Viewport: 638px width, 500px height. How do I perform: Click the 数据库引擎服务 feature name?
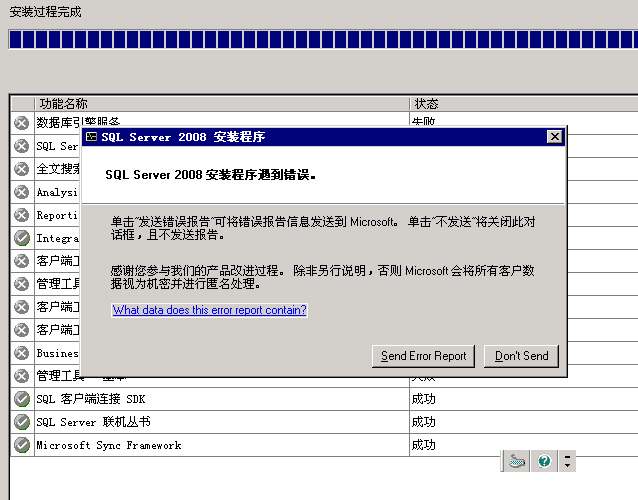pyautogui.click(x=78, y=121)
